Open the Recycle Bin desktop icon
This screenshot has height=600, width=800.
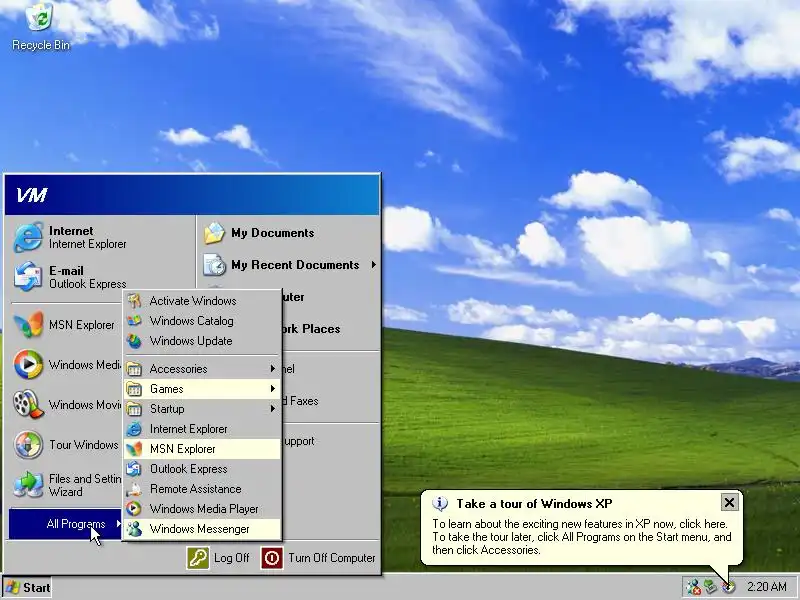coord(40,26)
